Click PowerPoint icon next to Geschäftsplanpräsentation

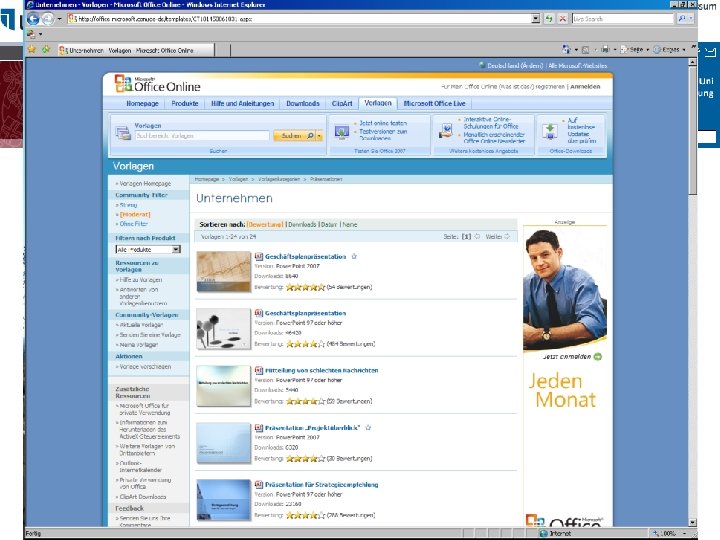tap(259, 313)
